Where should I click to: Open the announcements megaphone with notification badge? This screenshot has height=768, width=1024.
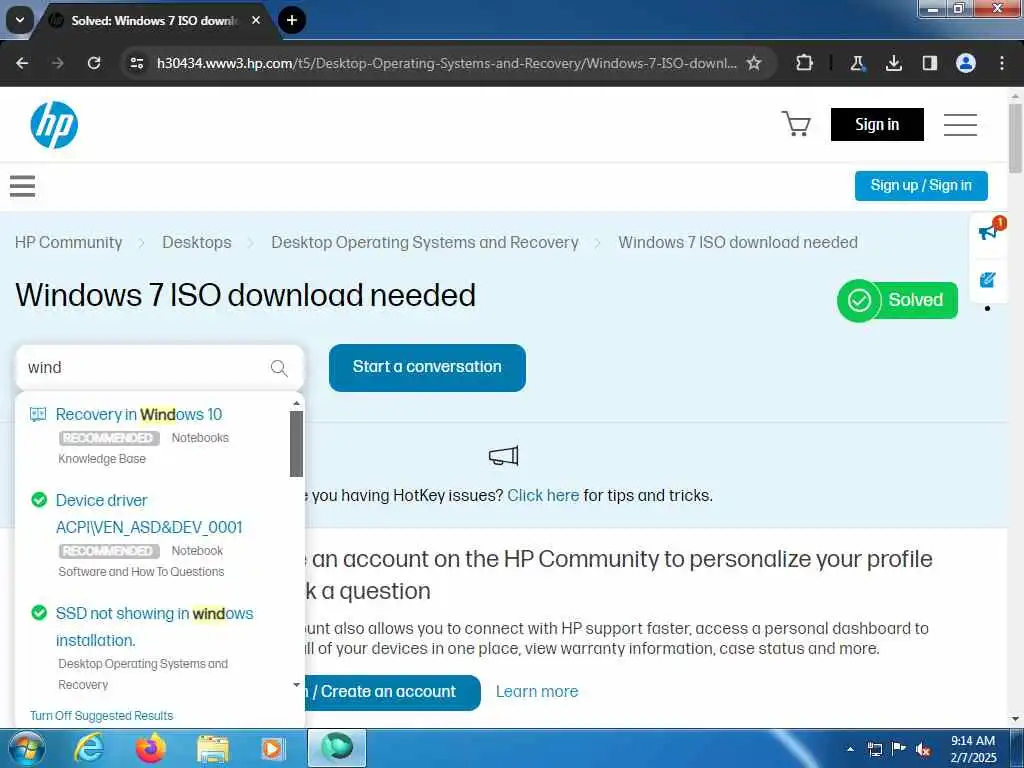989,230
